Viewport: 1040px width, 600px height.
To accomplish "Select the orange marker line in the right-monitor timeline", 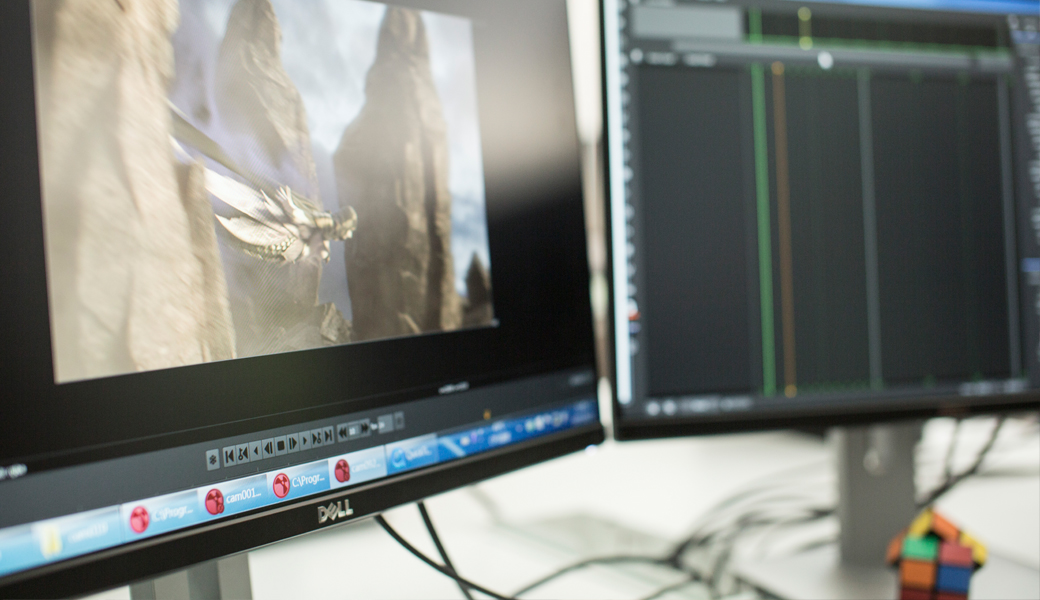I will click(783, 229).
